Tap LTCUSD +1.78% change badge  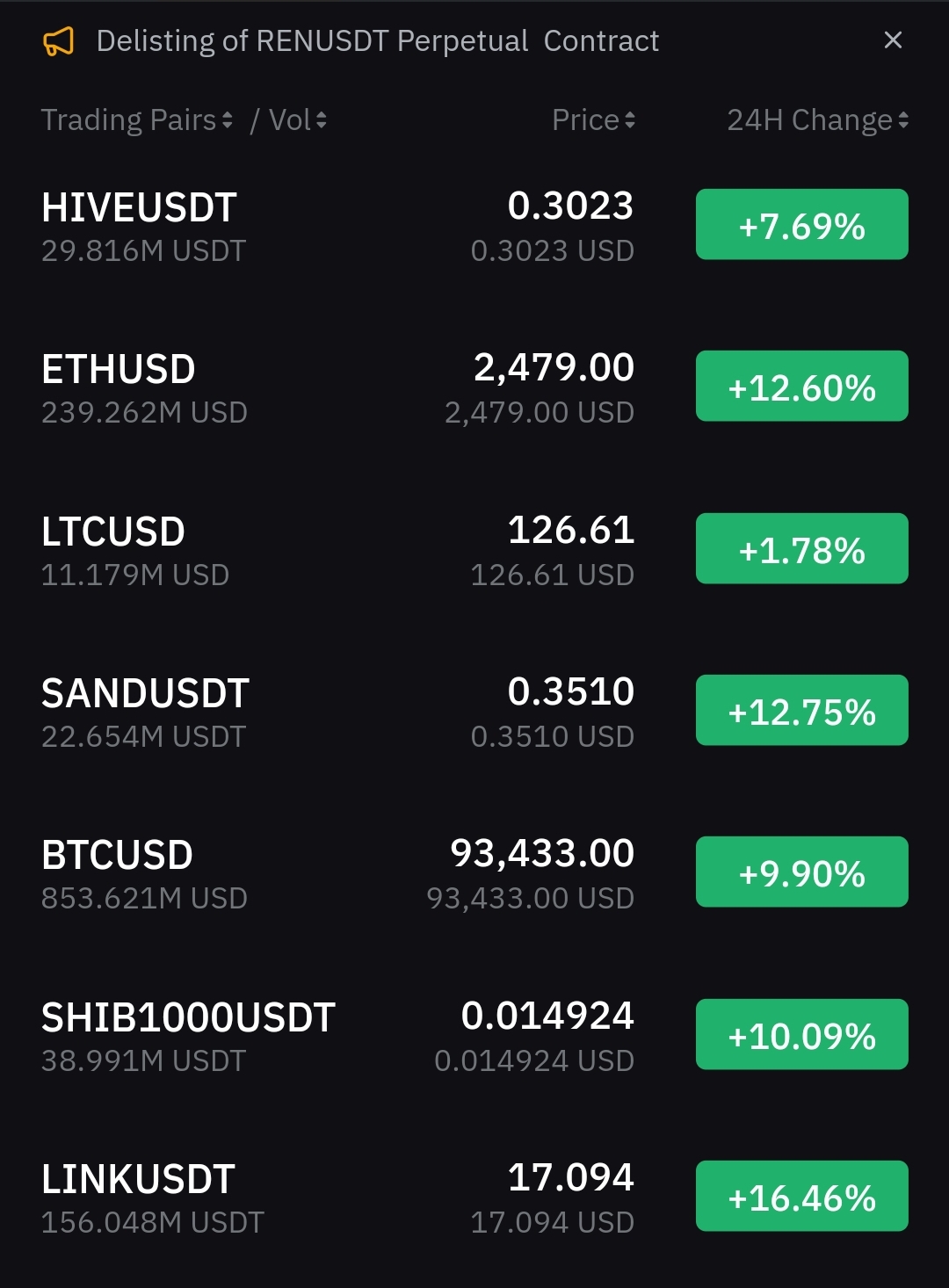(x=801, y=549)
